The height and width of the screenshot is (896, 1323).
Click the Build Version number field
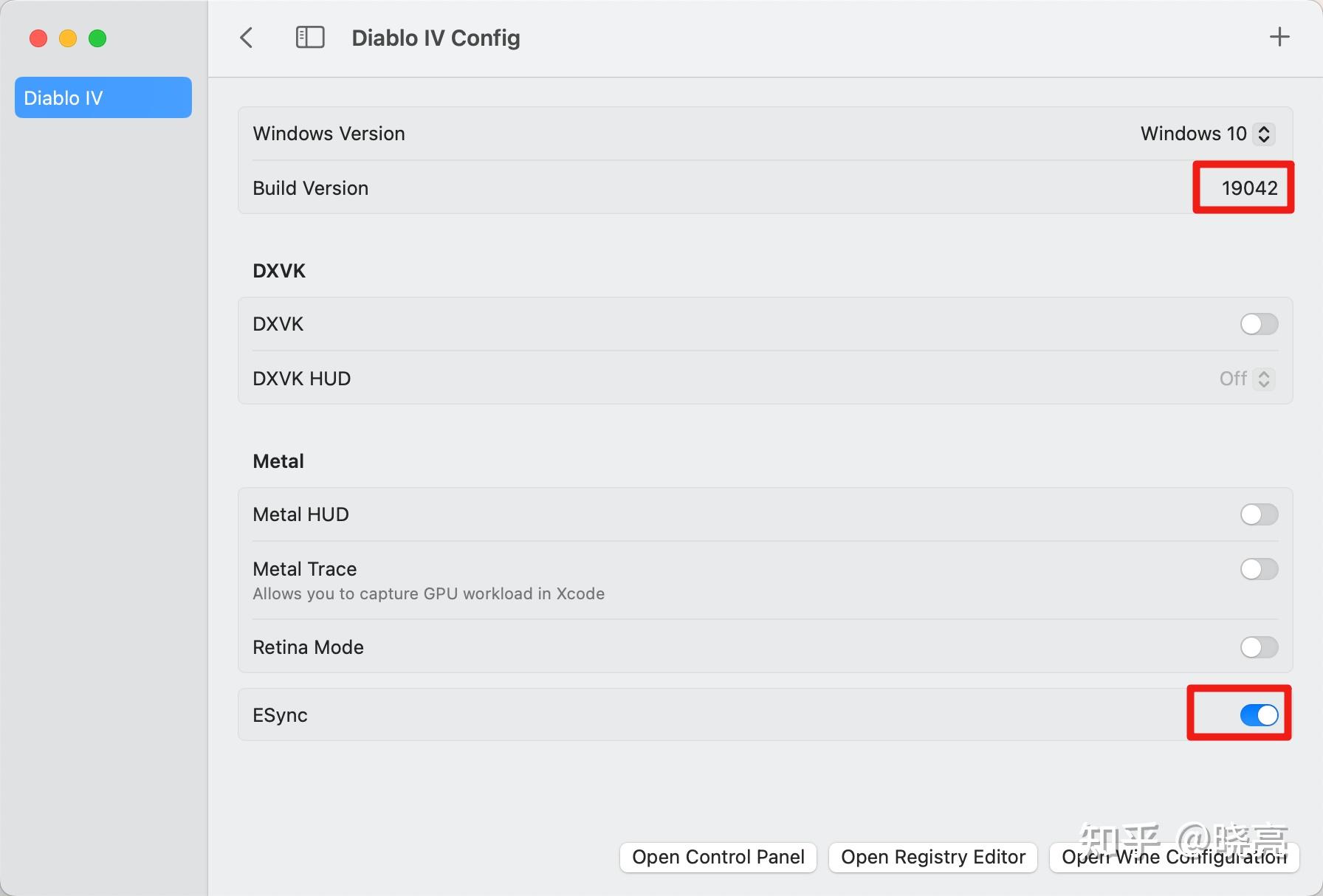(x=1249, y=188)
